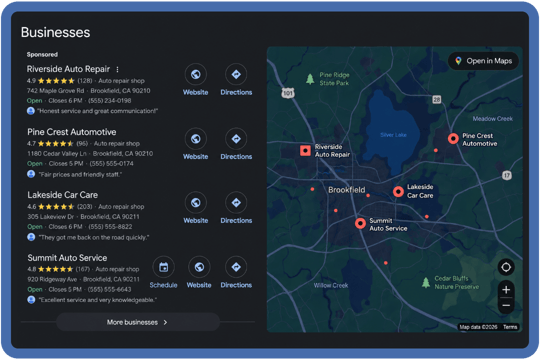The image size is (540, 360).
Task: Open Summit Auto Service listing title
Action: (x=67, y=258)
